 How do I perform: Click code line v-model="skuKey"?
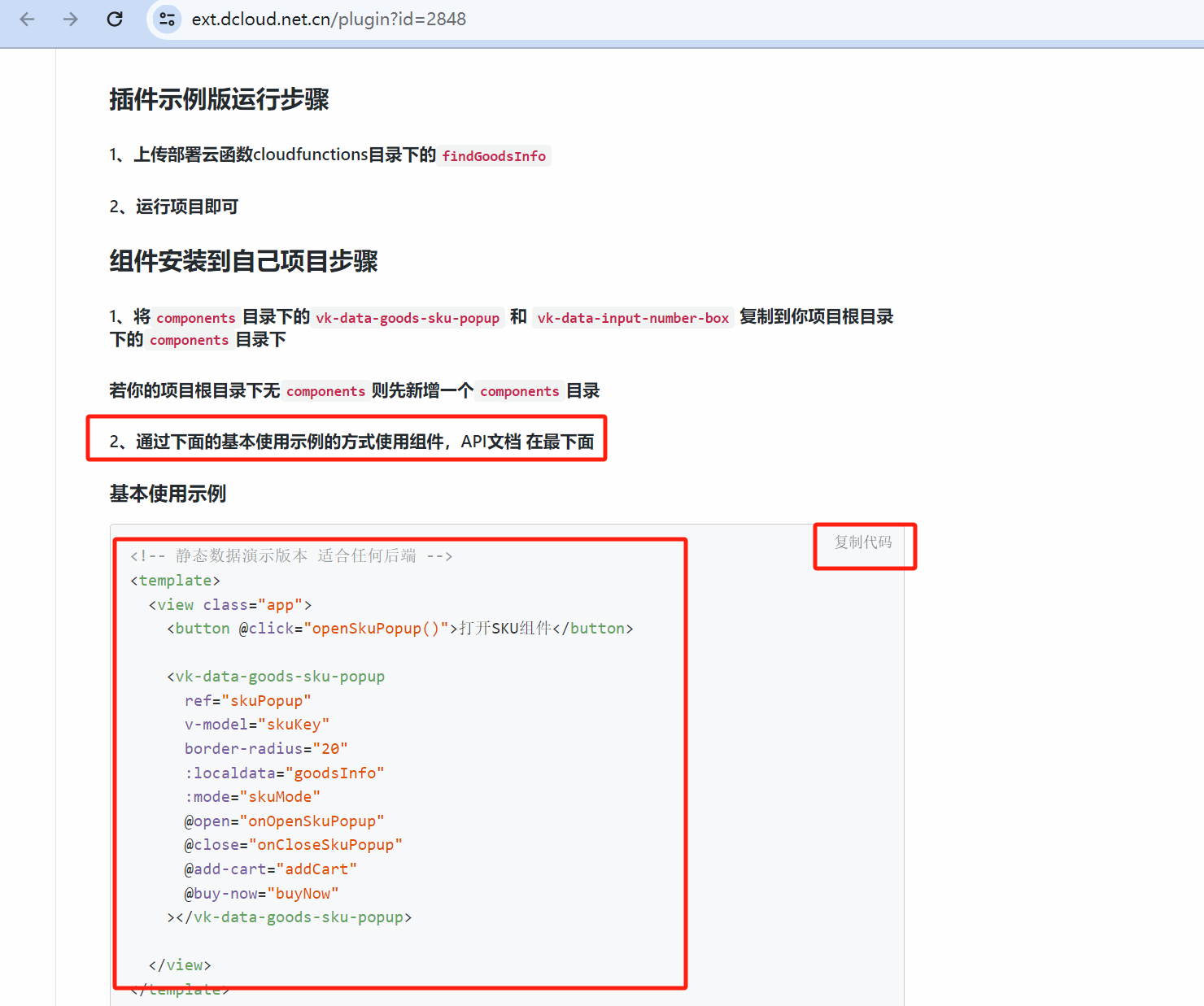coord(257,724)
